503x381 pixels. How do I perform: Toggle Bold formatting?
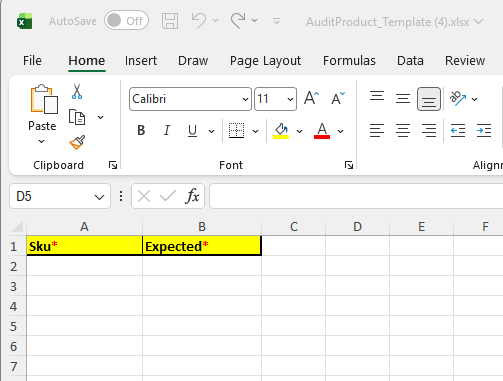point(141,130)
